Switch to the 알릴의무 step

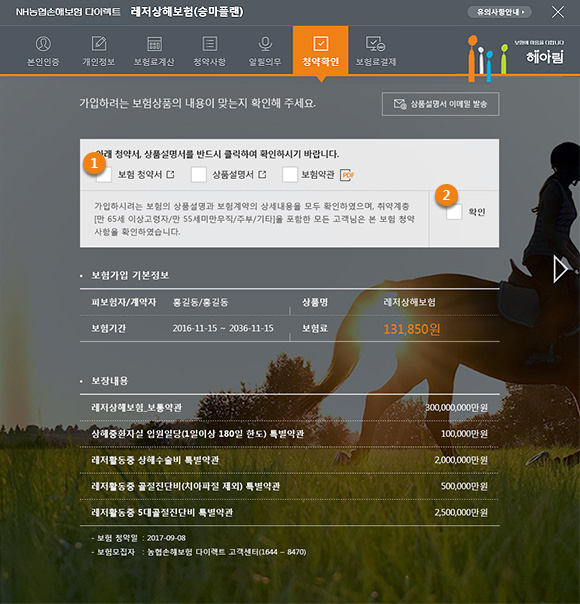pyautogui.click(x=265, y=50)
